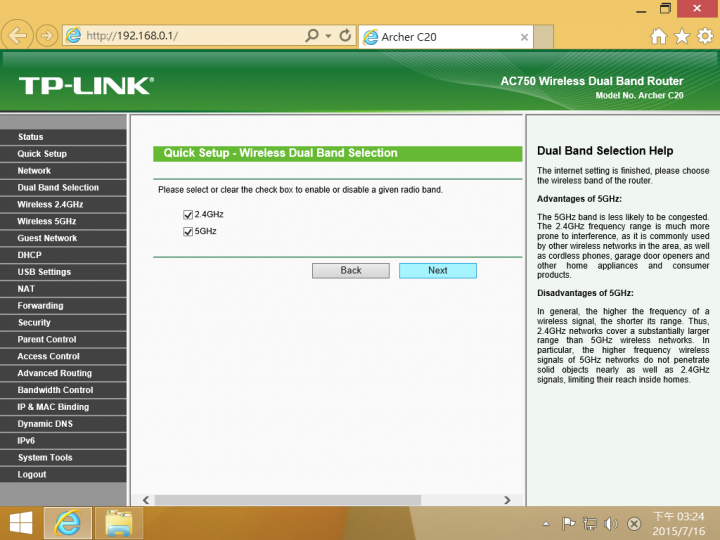Click the taskbar clock 03:24
The height and width of the screenshot is (540, 720).
point(679,517)
